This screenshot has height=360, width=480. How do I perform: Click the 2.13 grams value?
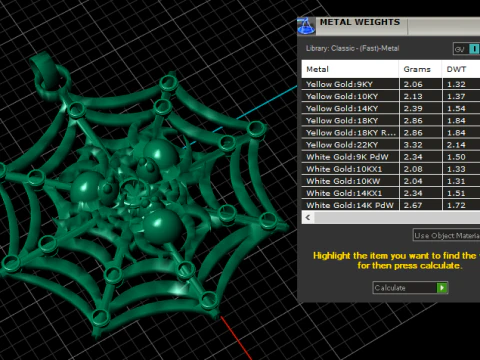pos(413,96)
